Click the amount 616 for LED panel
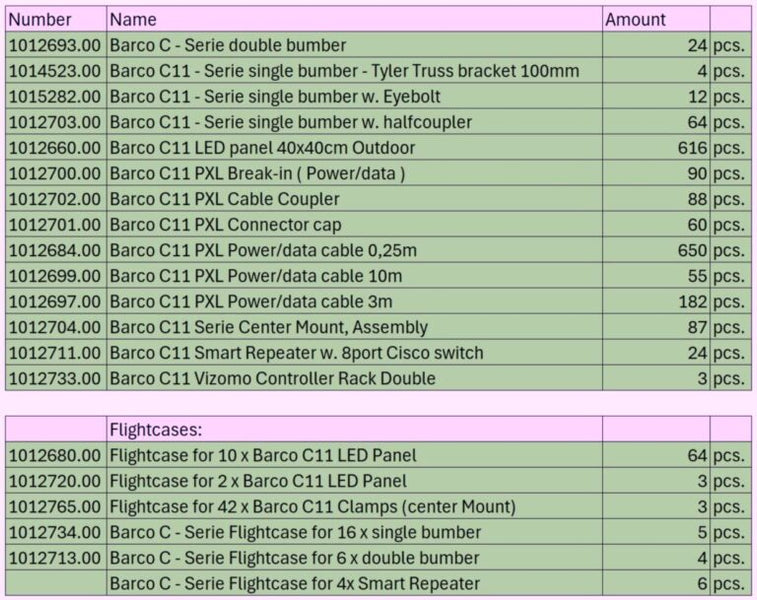The image size is (757, 600). click(x=656, y=148)
